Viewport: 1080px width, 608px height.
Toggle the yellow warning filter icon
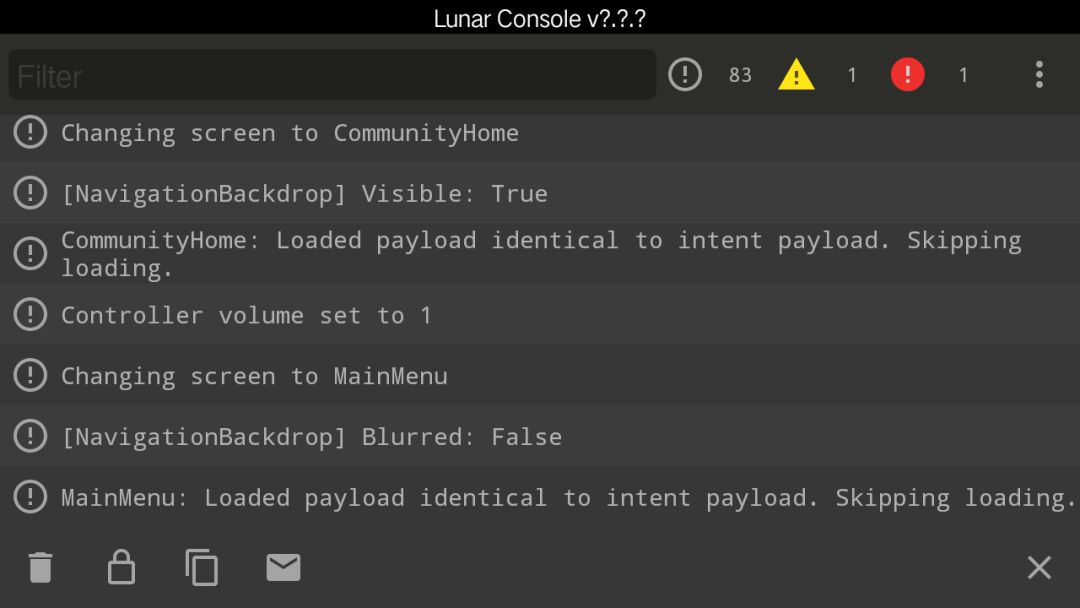click(796, 74)
